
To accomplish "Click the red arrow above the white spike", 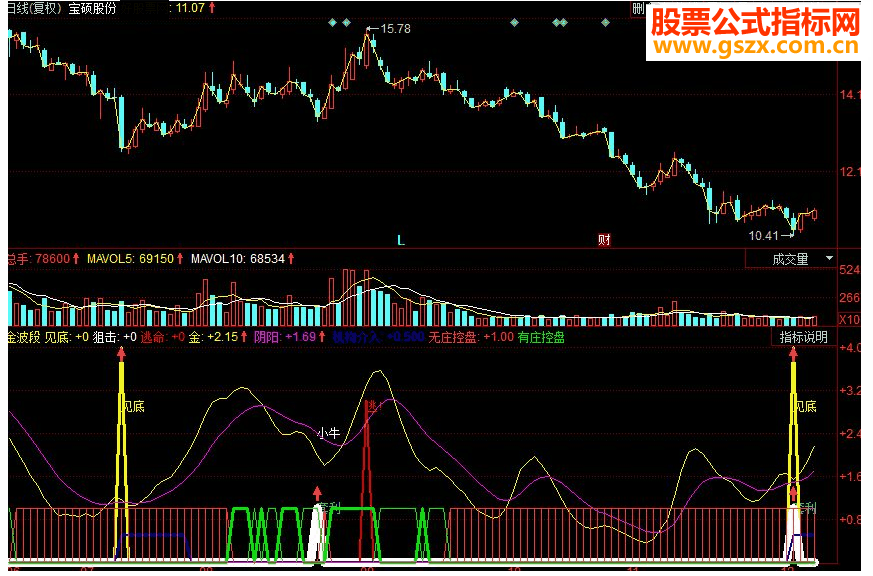I will pyautogui.click(x=317, y=493).
